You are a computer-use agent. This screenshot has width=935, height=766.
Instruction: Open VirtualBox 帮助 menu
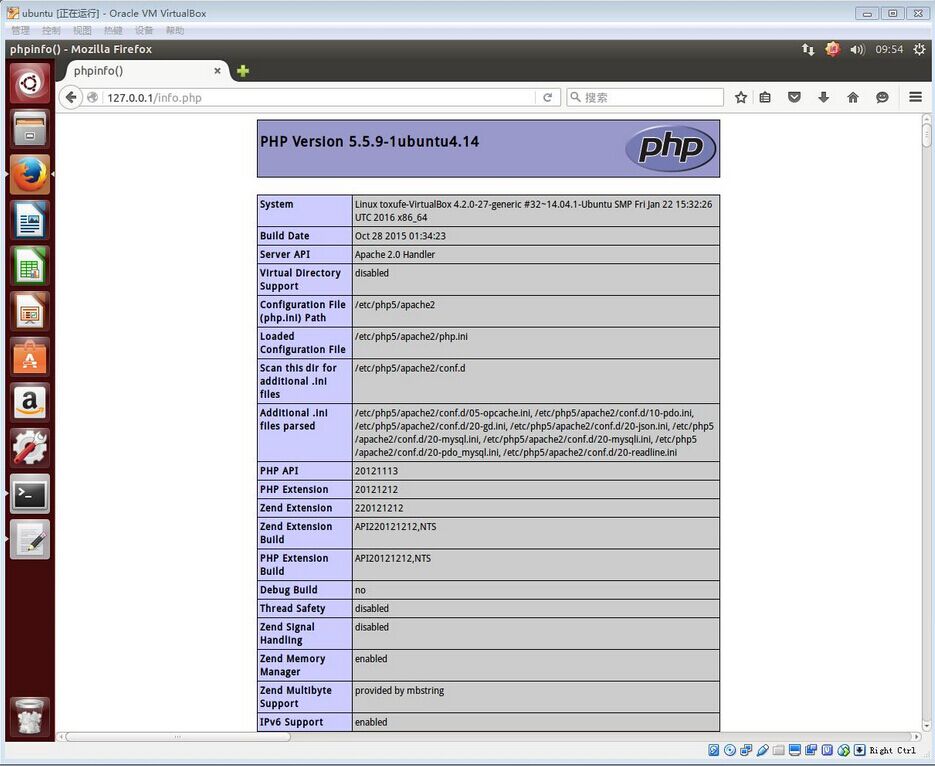(175, 30)
